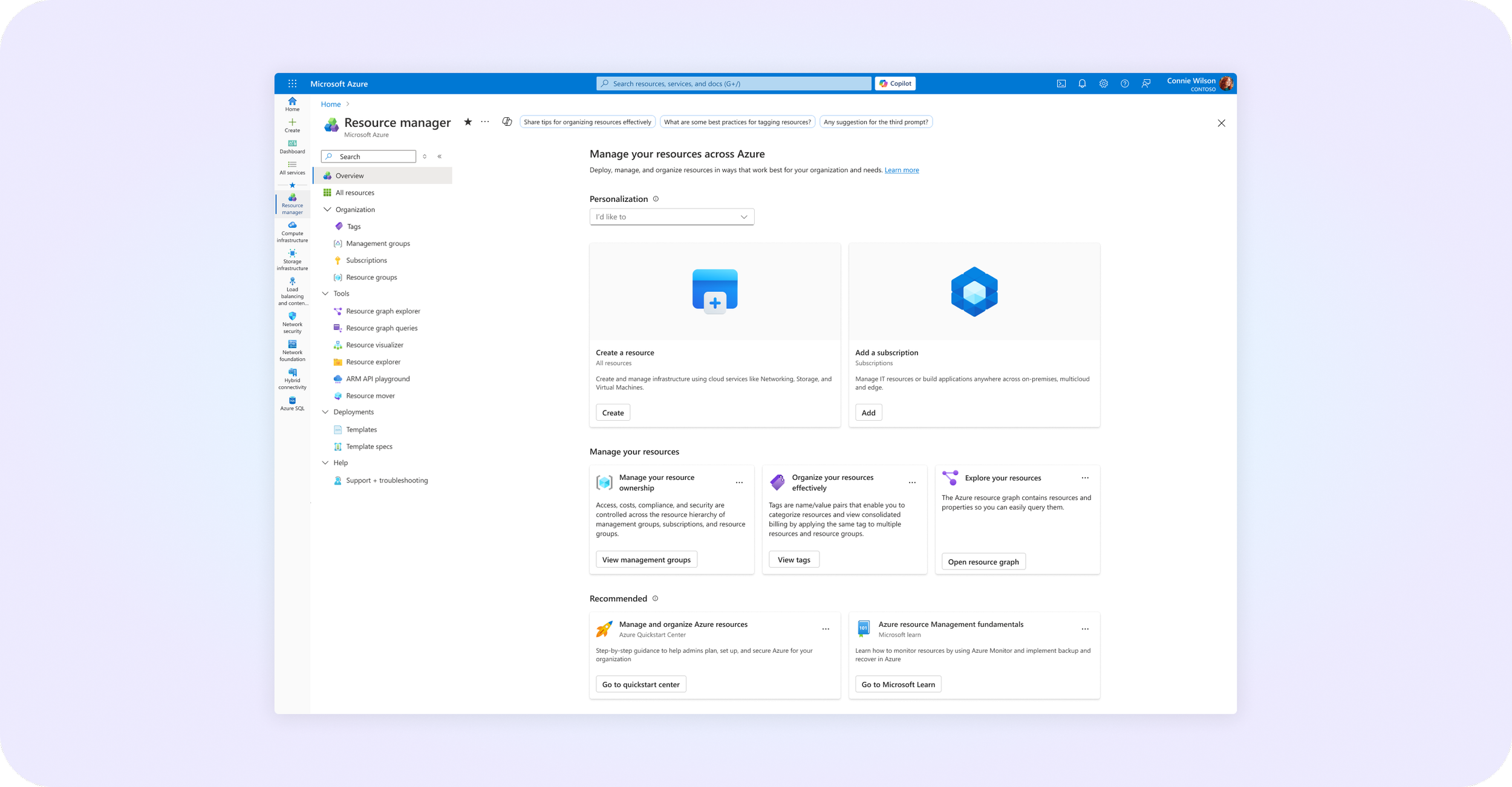The height and width of the screenshot is (787, 1512).
Task: Collapse the Organization section
Action: click(327, 210)
